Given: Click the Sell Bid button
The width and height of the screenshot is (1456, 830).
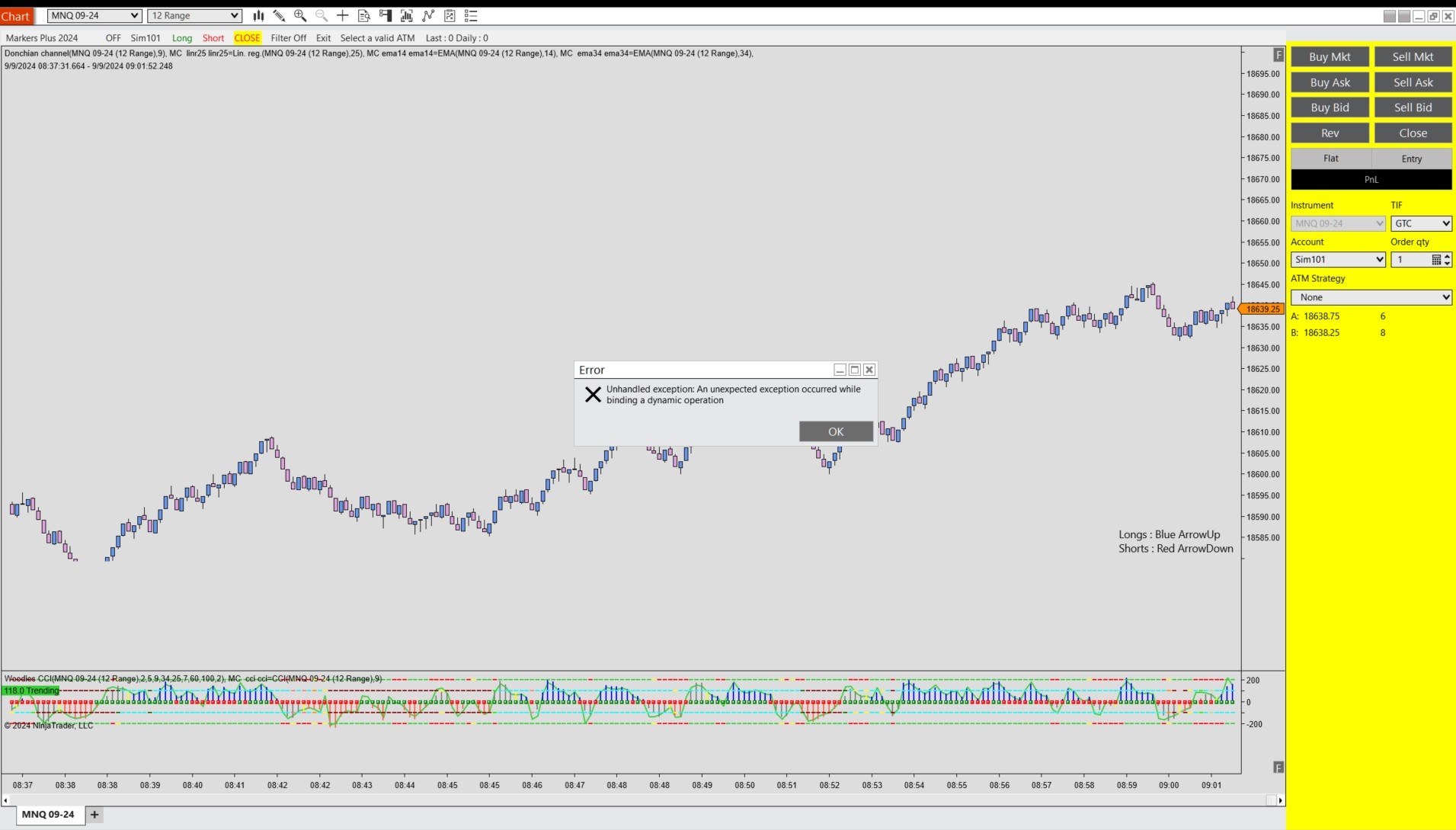Looking at the screenshot, I should point(1413,107).
